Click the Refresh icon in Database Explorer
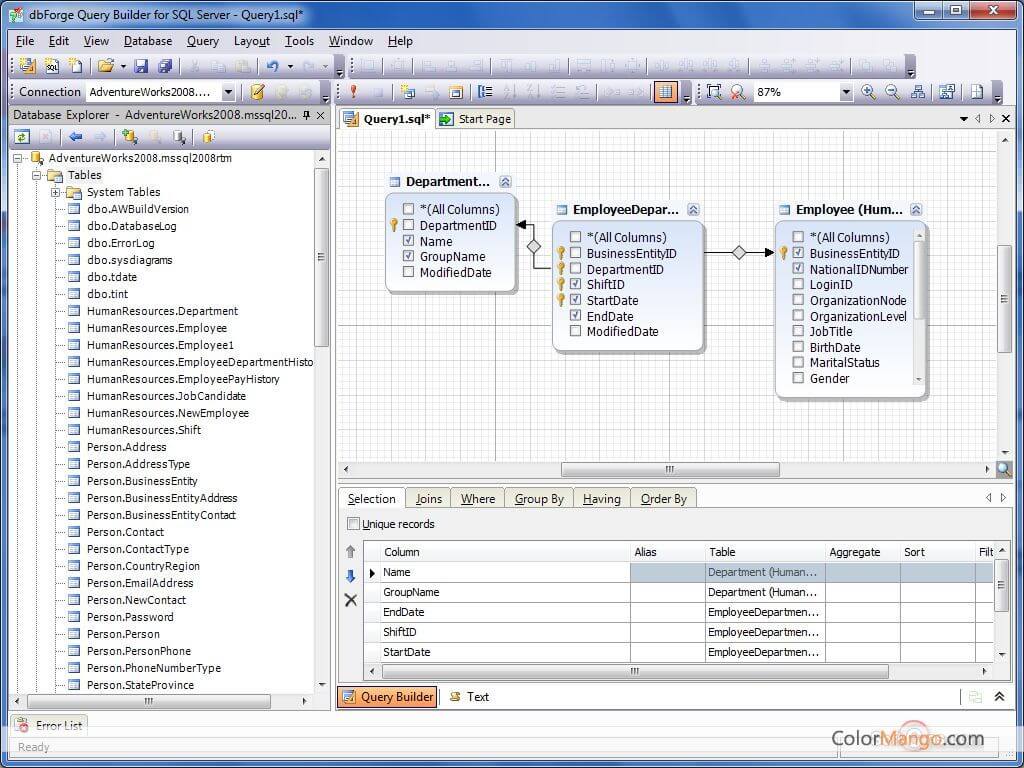Screen dimensions: 1024x768 point(22,137)
